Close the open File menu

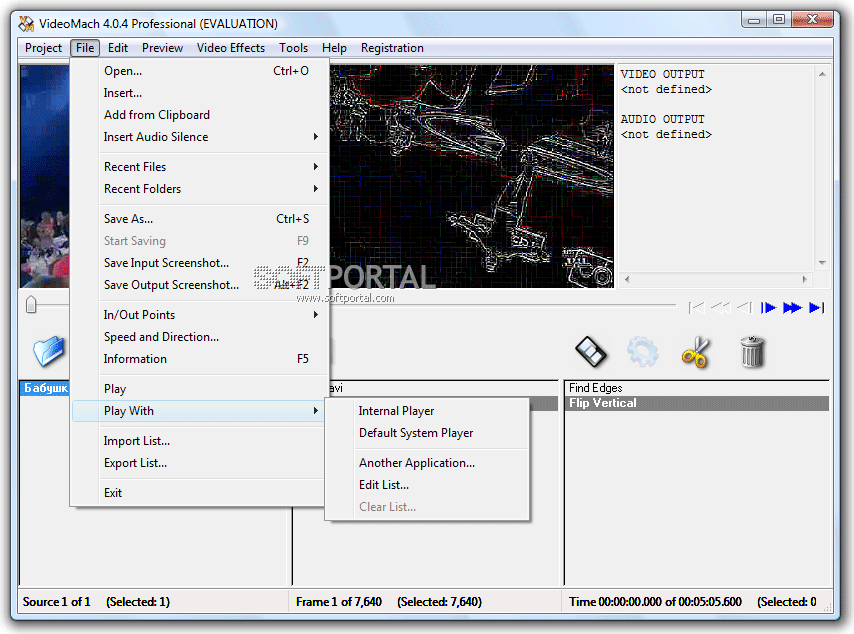tap(85, 48)
